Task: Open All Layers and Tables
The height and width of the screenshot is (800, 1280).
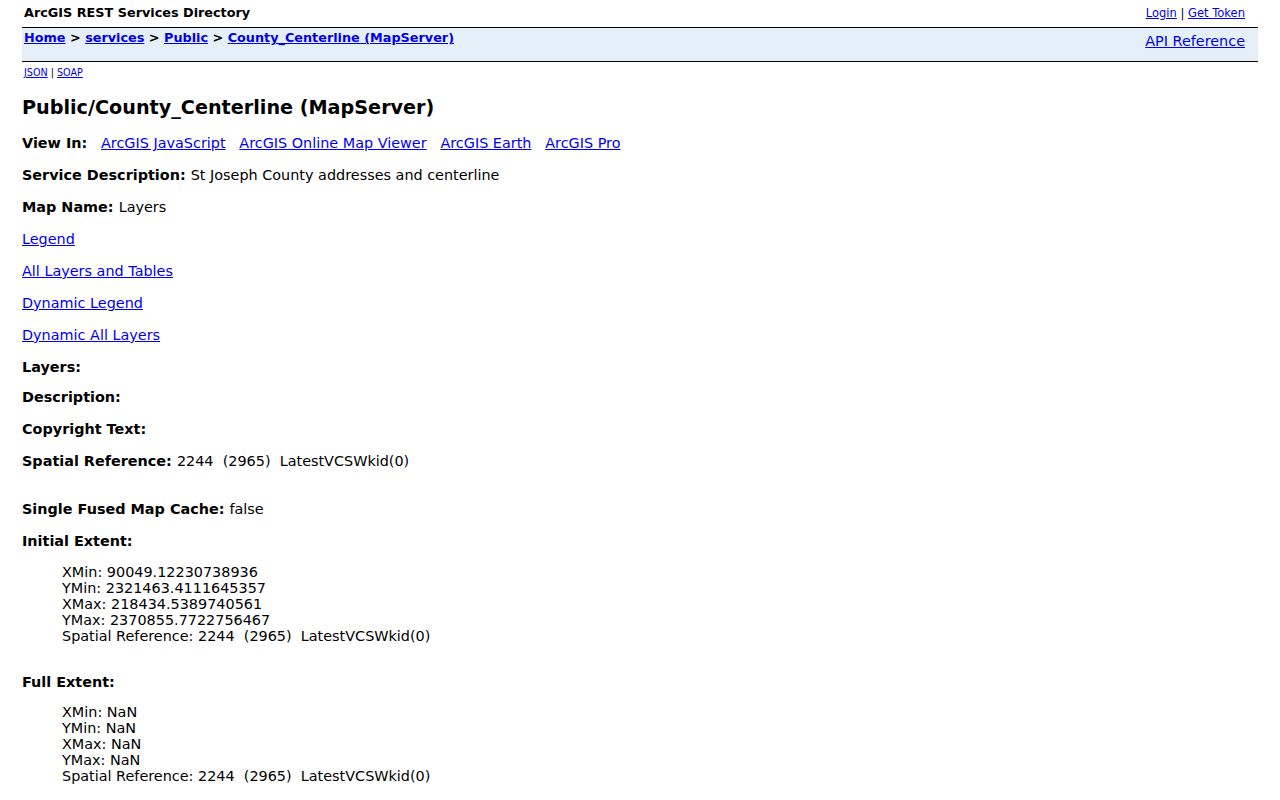Action: click(x=97, y=271)
